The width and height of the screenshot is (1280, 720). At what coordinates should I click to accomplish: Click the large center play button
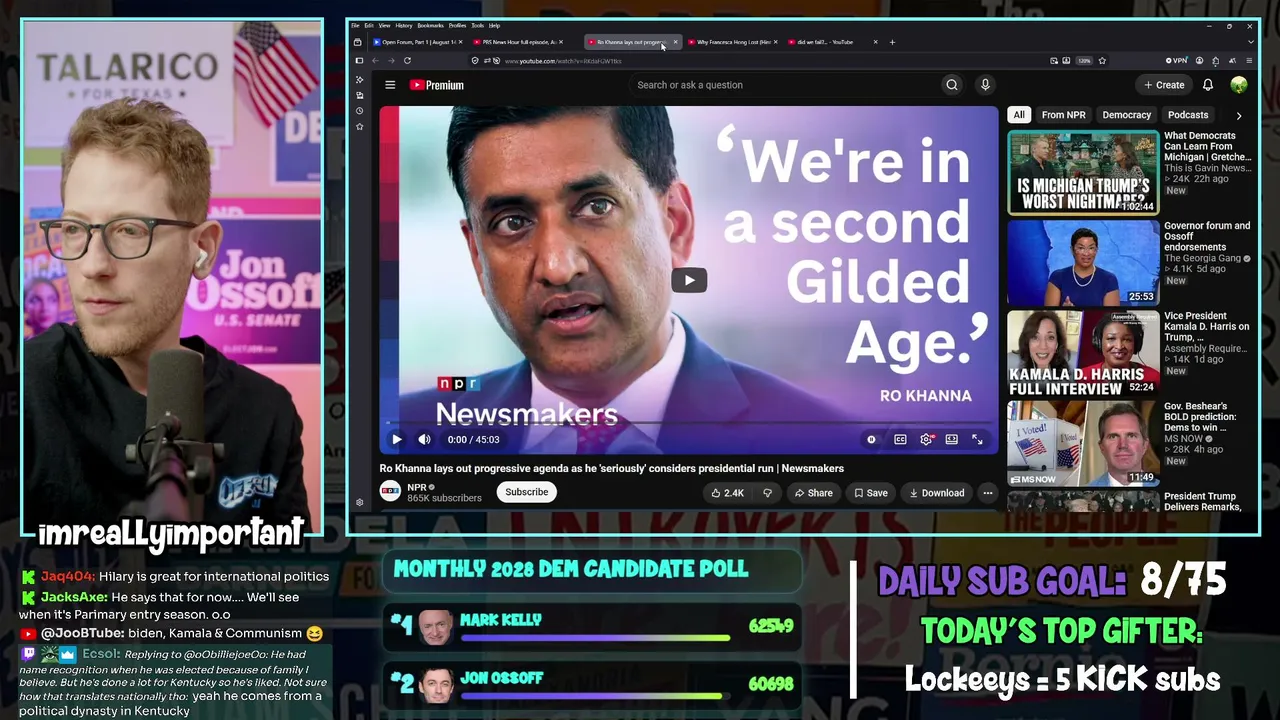pyautogui.click(x=689, y=280)
